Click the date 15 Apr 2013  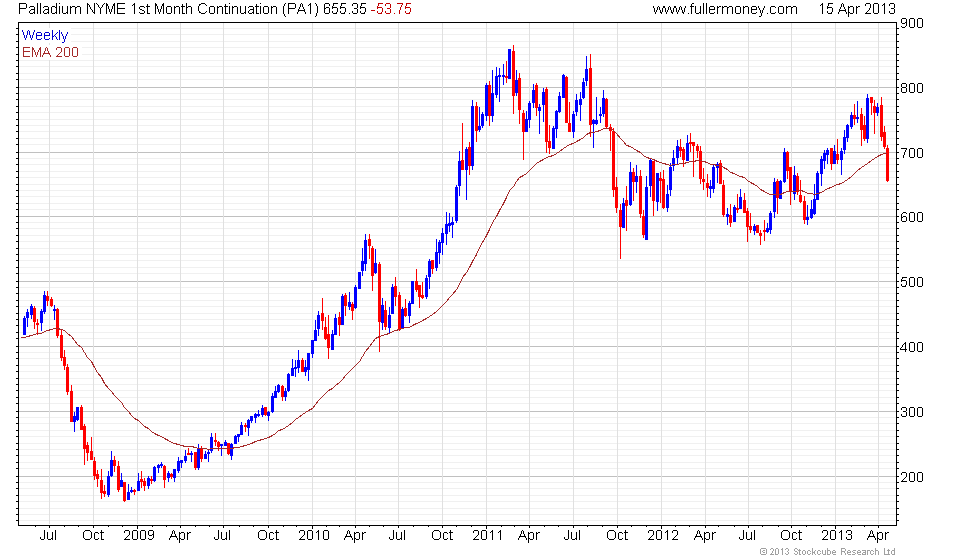857,9
